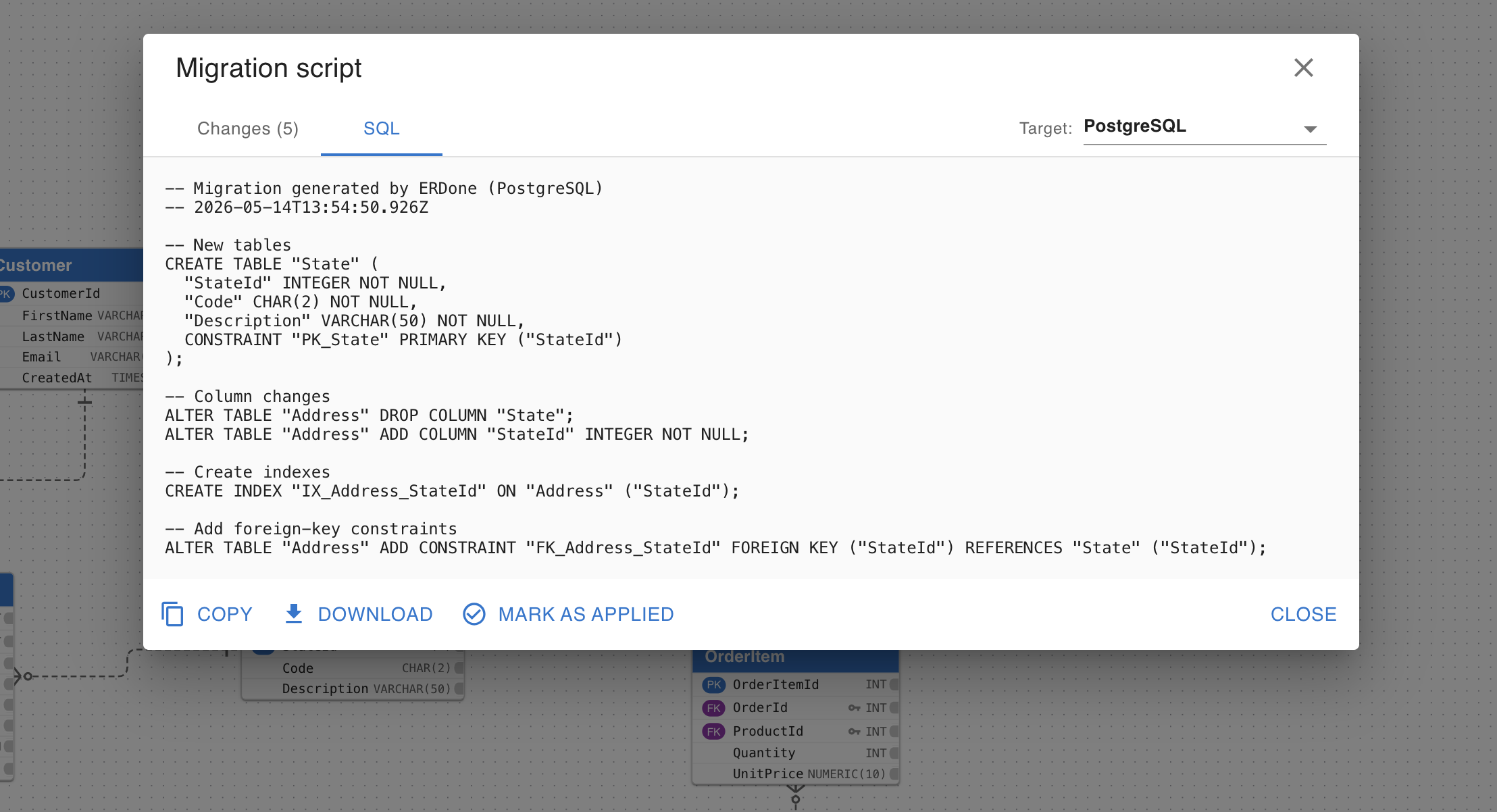This screenshot has width=1497, height=812.
Task: Click the dropdown arrow next to PostgreSQL
Action: point(1310,129)
